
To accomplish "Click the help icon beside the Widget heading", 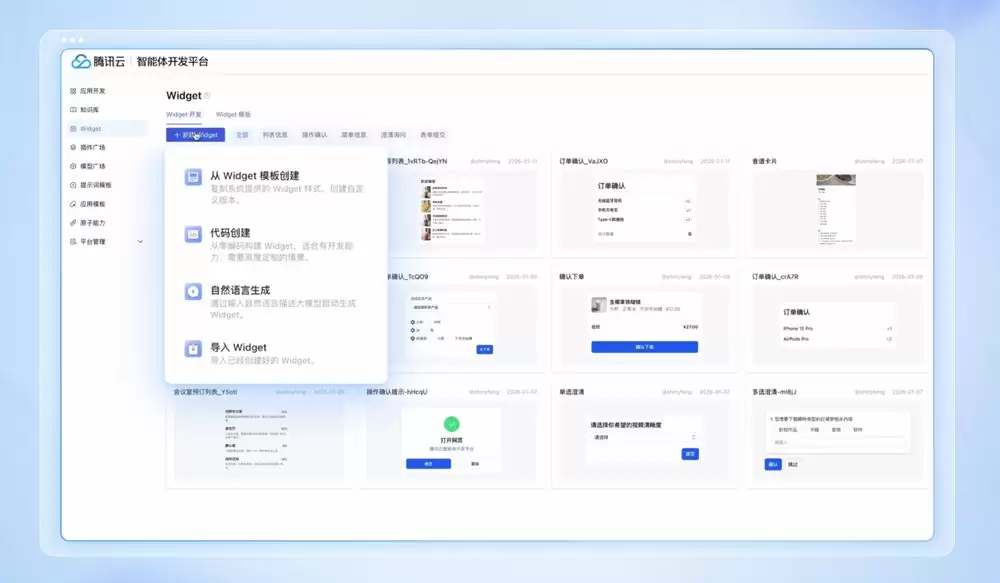I will 205,95.
